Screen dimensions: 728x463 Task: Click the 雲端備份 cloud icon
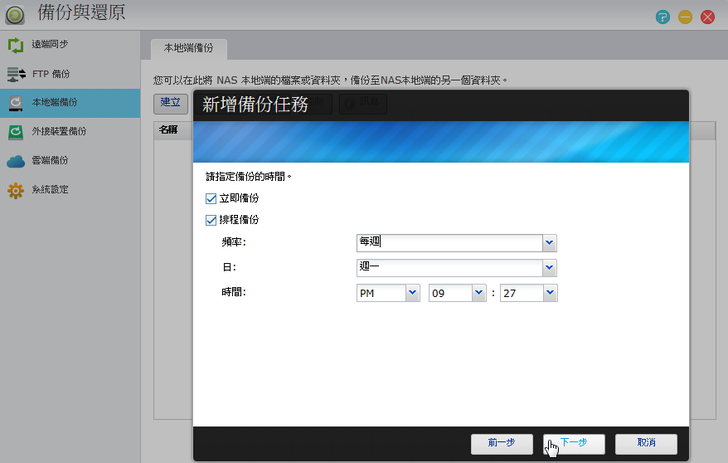[x=15, y=160]
